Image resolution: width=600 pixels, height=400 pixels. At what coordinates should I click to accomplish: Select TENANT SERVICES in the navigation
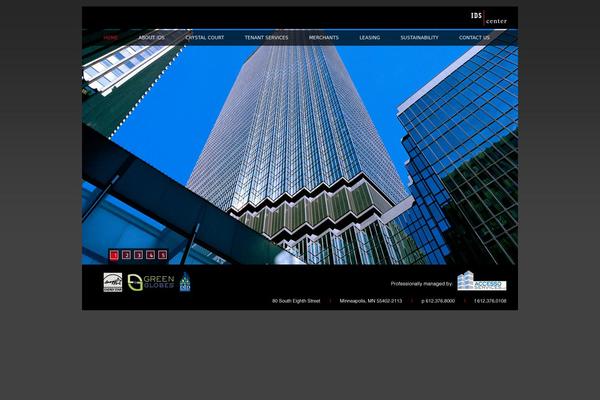(266, 38)
